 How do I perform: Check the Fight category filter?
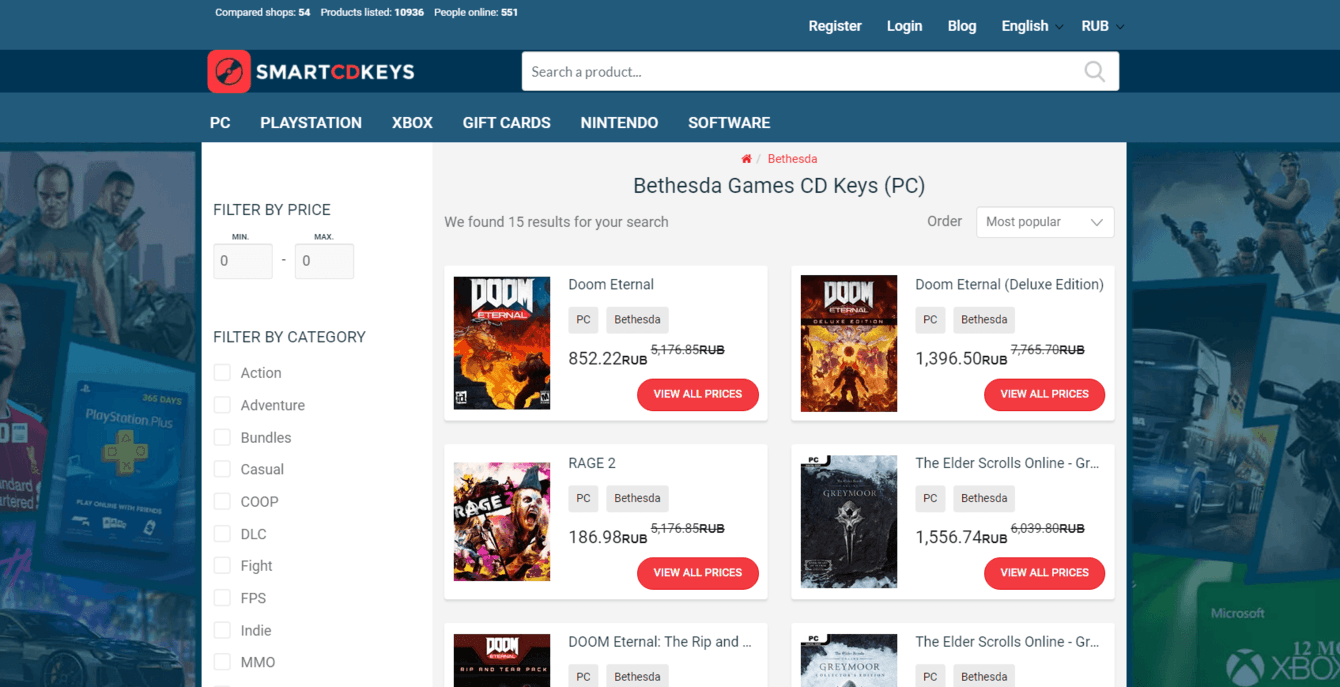click(x=222, y=566)
